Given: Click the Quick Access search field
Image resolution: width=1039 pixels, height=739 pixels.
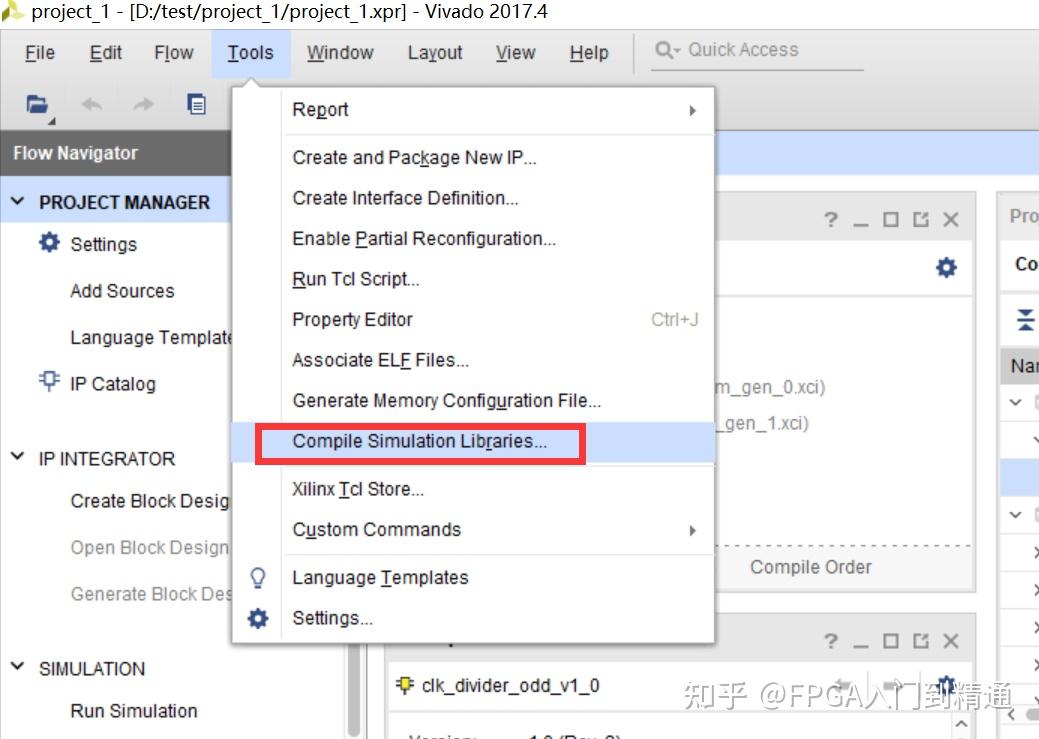Looking at the screenshot, I should pyautogui.click(x=757, y=51).
